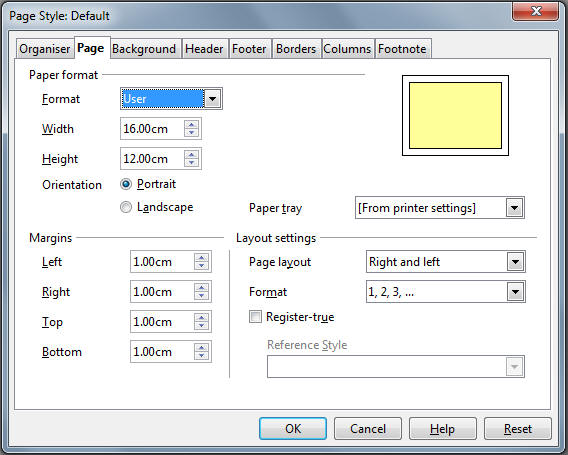Open the Paper tray dropdown
568x455 pixels.
(x=440, y=208)
